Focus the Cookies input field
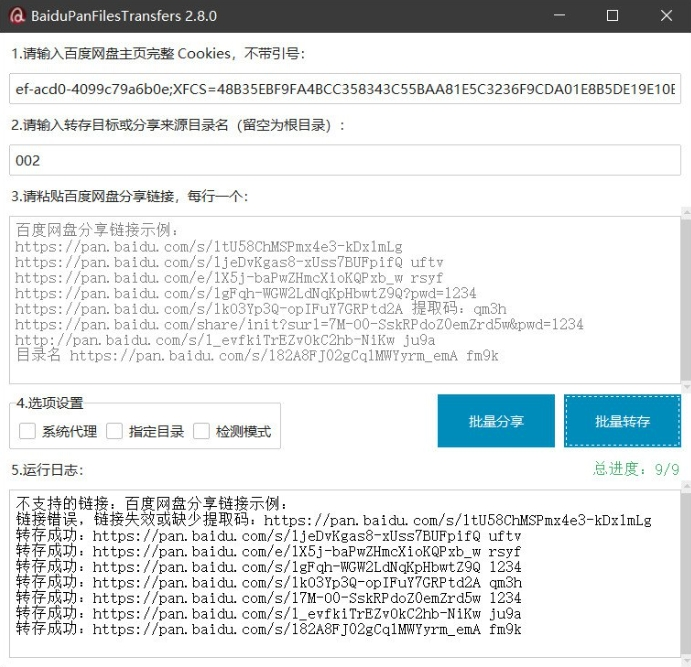This screenshot has width=691, height=667. click(345, 89)
